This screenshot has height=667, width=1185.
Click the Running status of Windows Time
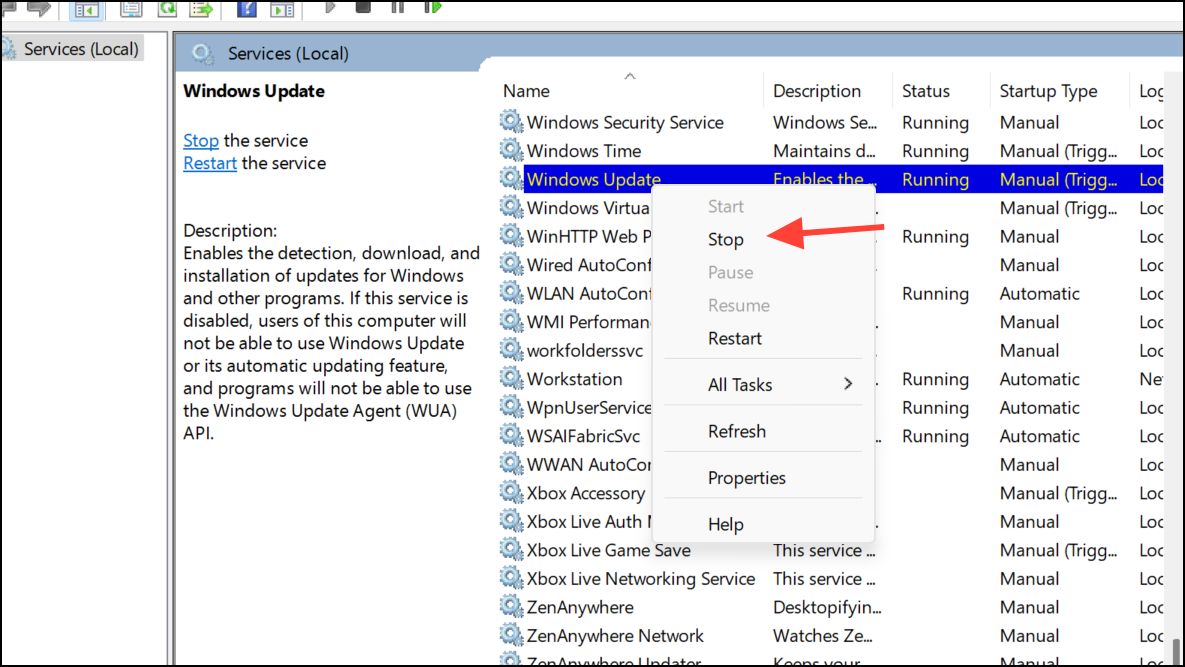[x=935, y=151]
